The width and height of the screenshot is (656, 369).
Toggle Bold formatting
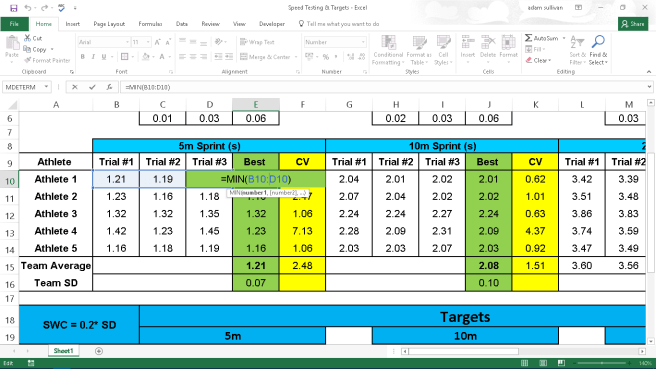click(x=83, y=56)
